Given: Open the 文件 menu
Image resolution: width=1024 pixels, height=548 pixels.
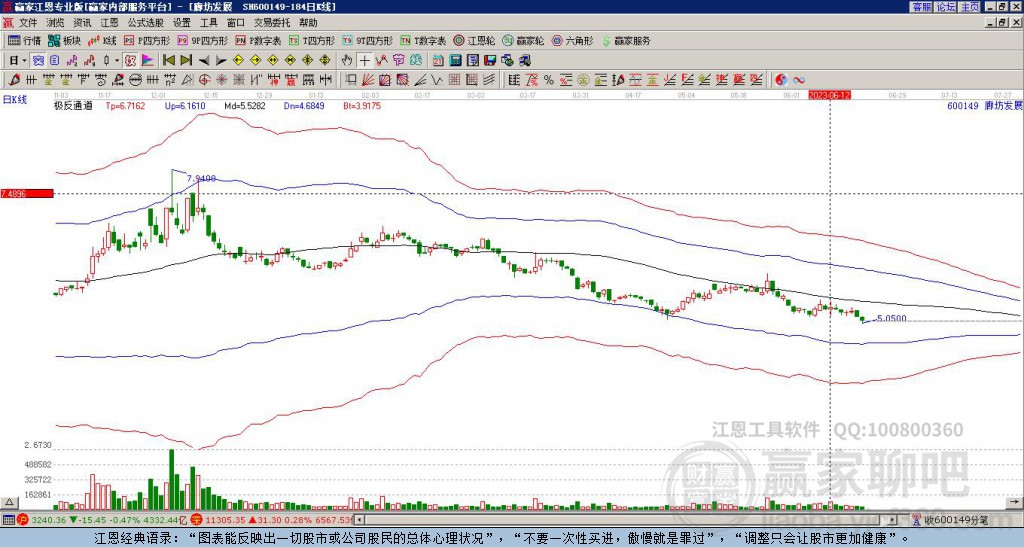Looking at the screenshot, I should 28,23.
